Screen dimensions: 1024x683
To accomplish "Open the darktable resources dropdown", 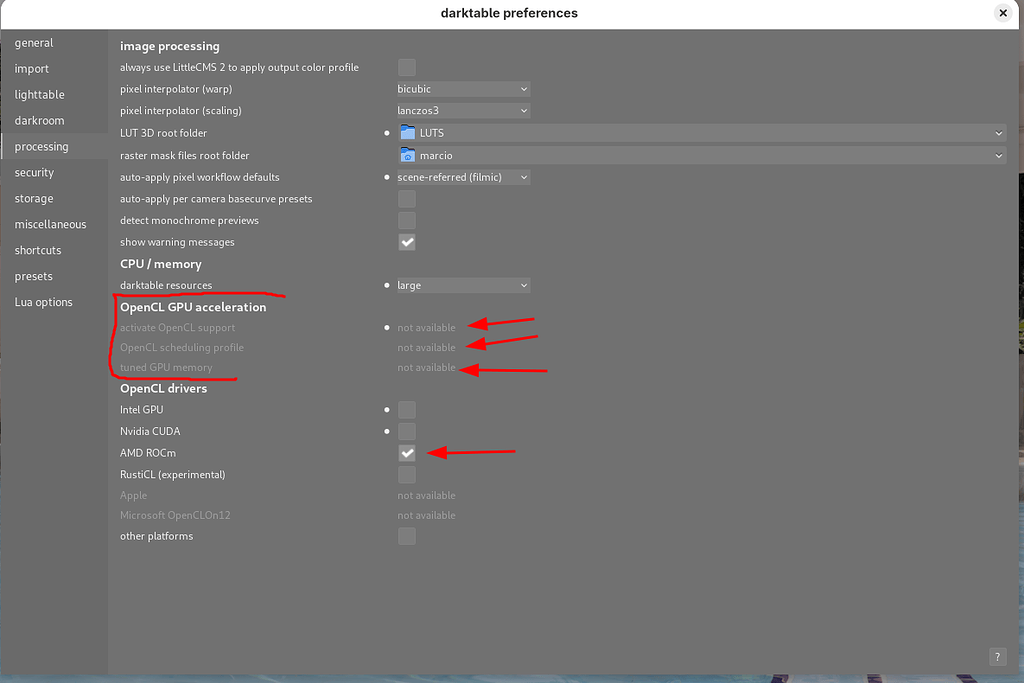I will pos(463,285).
